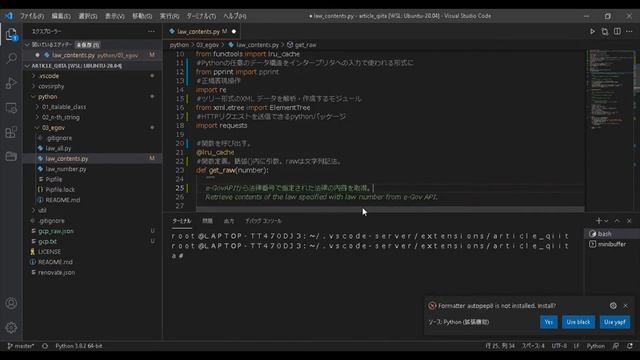Open law_number.py in the explorer
Image resolution: width=640 pixels, height=360 pixels.
(66, 169)
